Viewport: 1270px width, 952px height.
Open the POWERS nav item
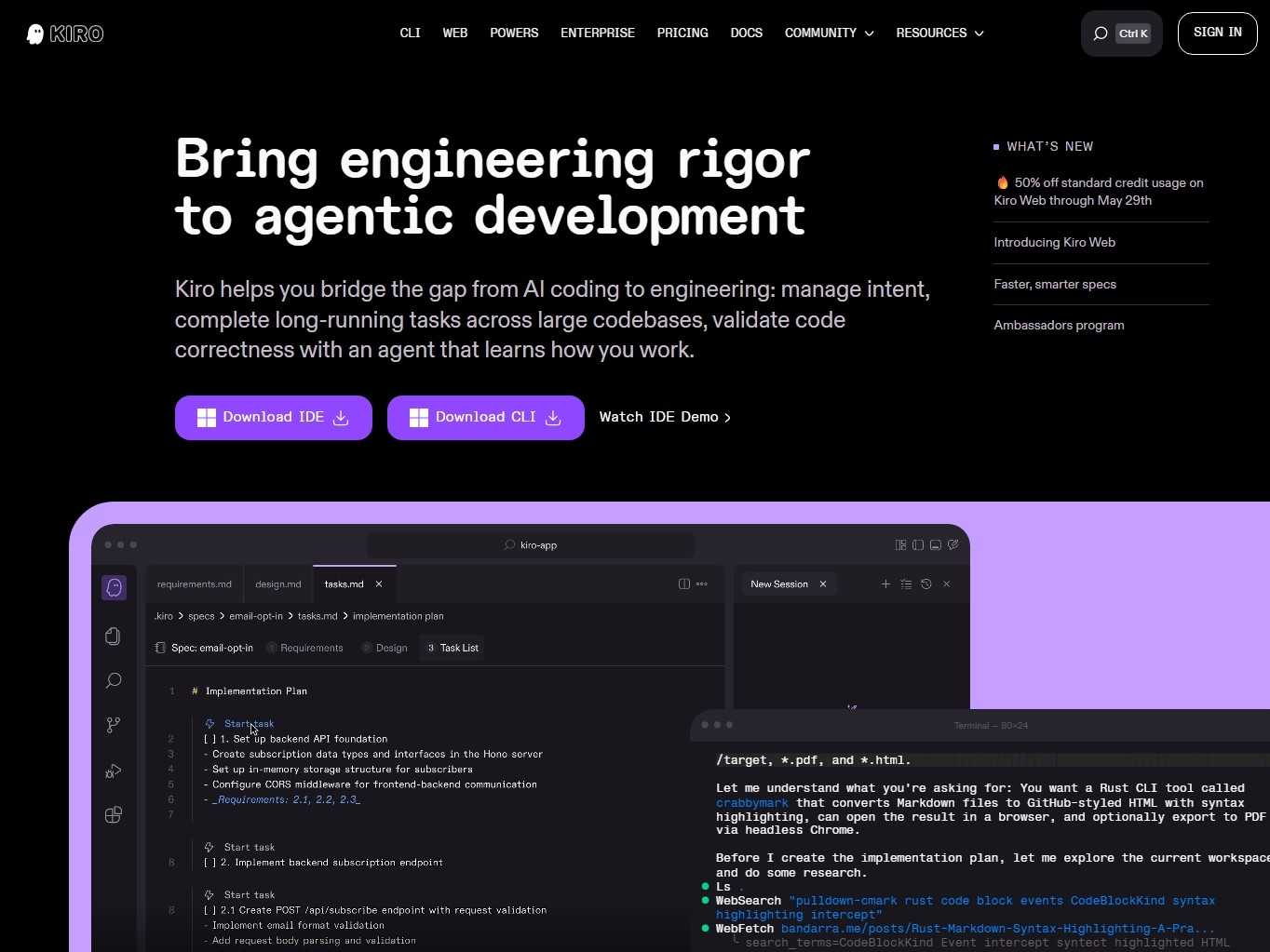click(514, 34)
